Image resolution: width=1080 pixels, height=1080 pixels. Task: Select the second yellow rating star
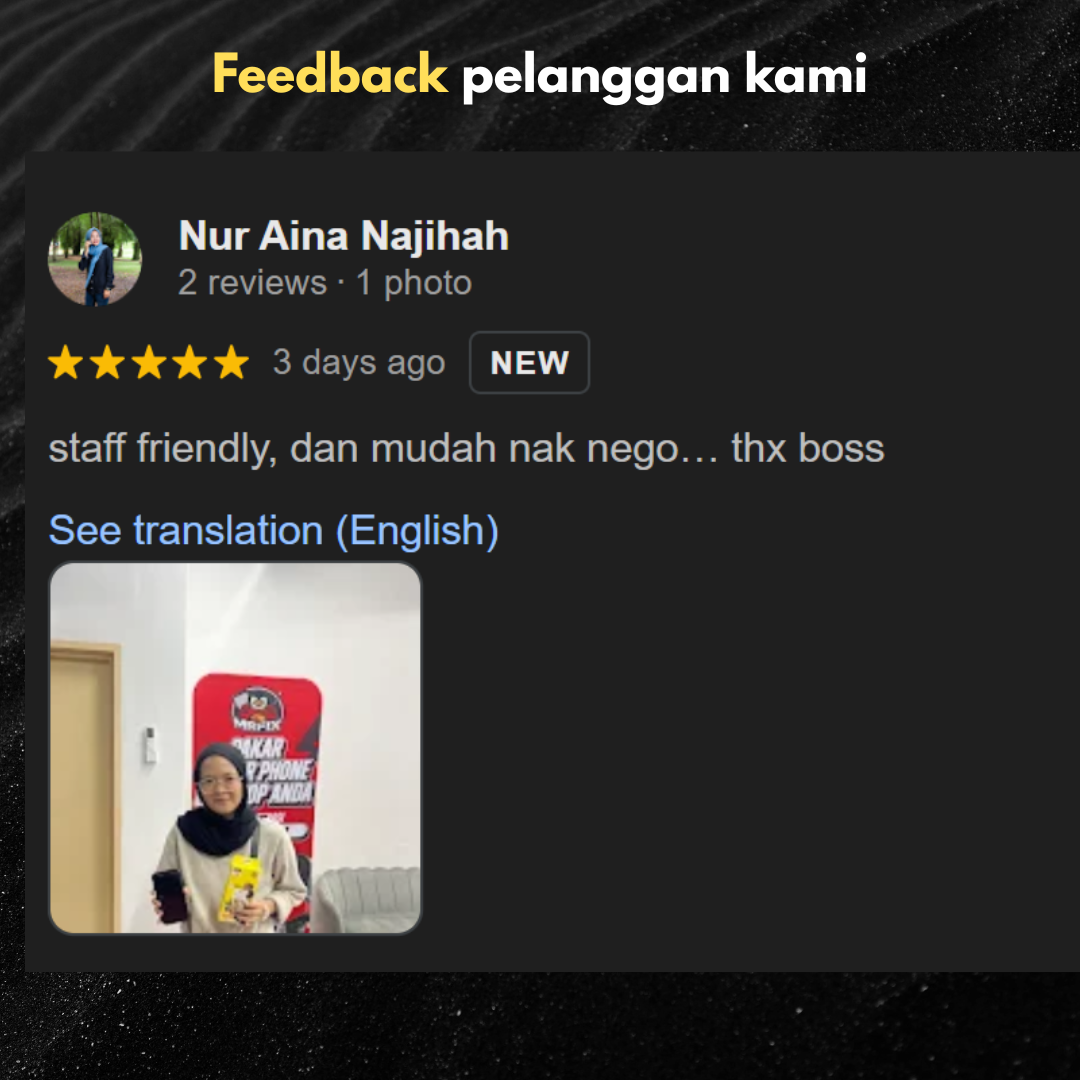(x=107, y=362)
